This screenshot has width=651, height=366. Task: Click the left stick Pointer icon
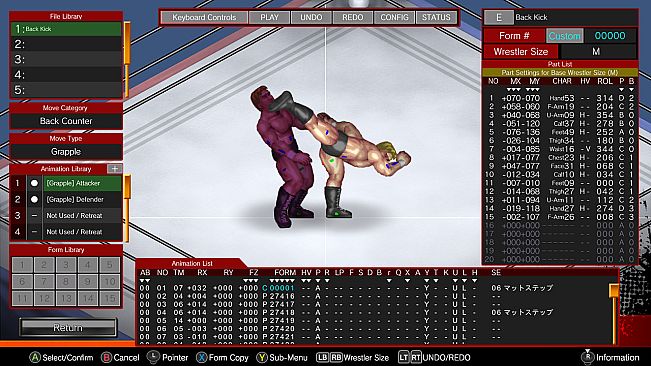pos(154,357)
